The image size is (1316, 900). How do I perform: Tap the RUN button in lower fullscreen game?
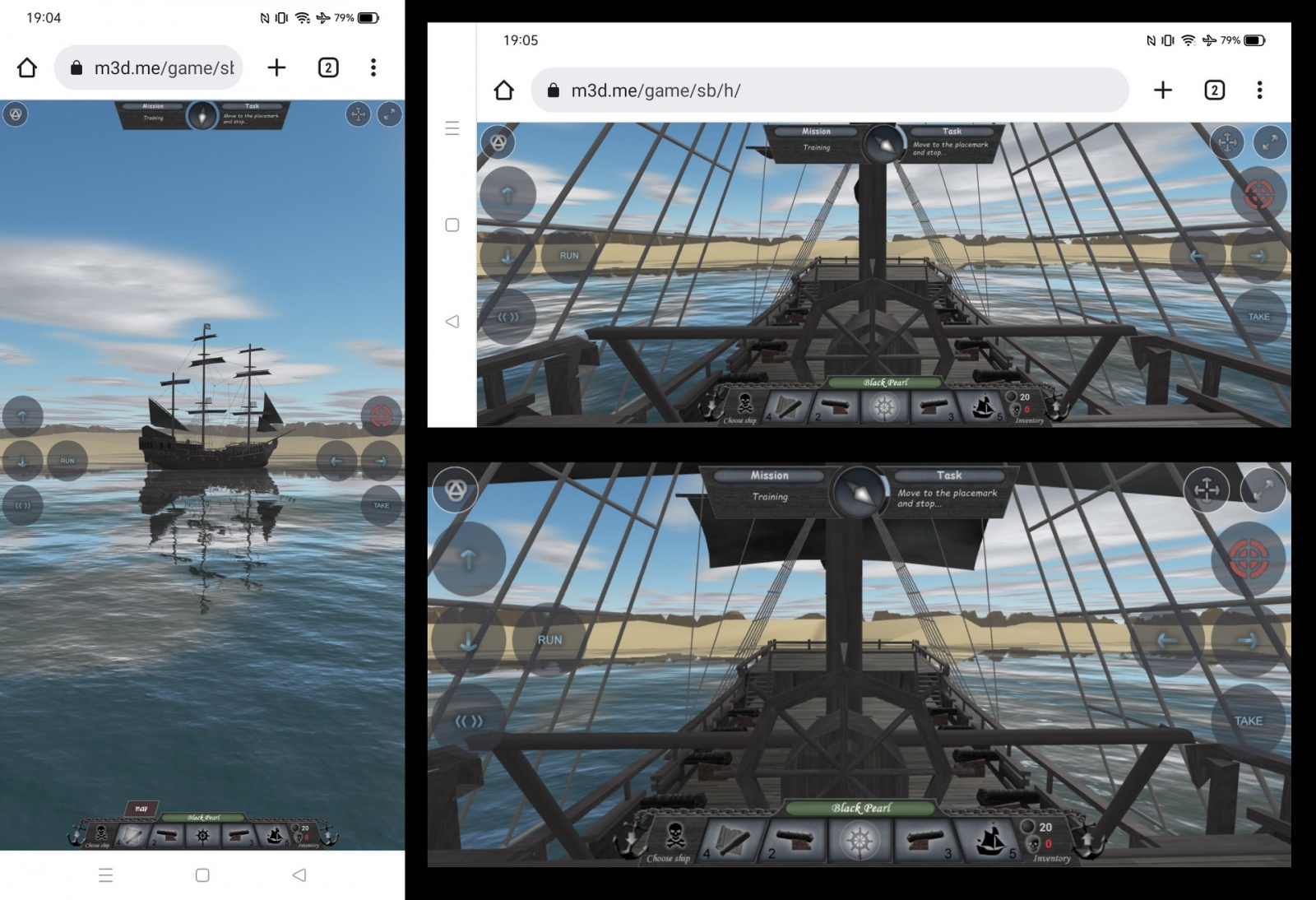(x=549, y=640)
